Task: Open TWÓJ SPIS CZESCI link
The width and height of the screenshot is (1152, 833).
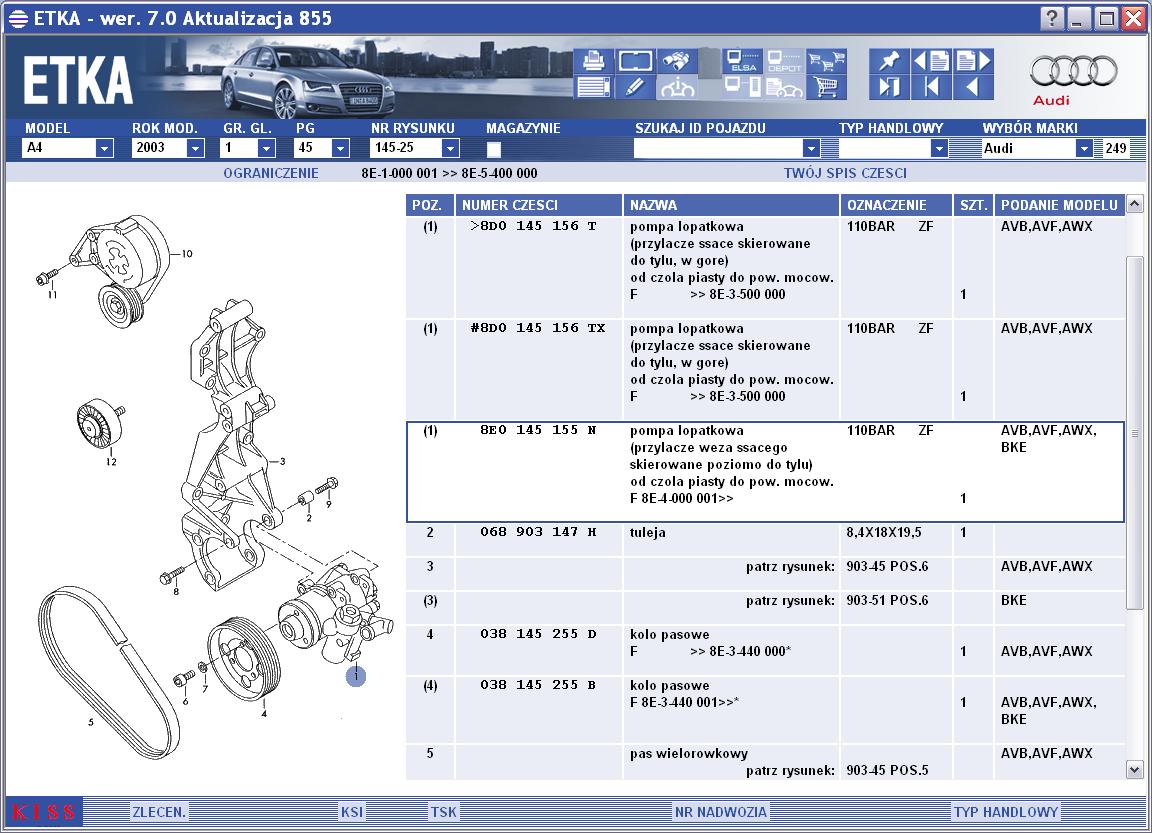Action: tap(845, 173)
